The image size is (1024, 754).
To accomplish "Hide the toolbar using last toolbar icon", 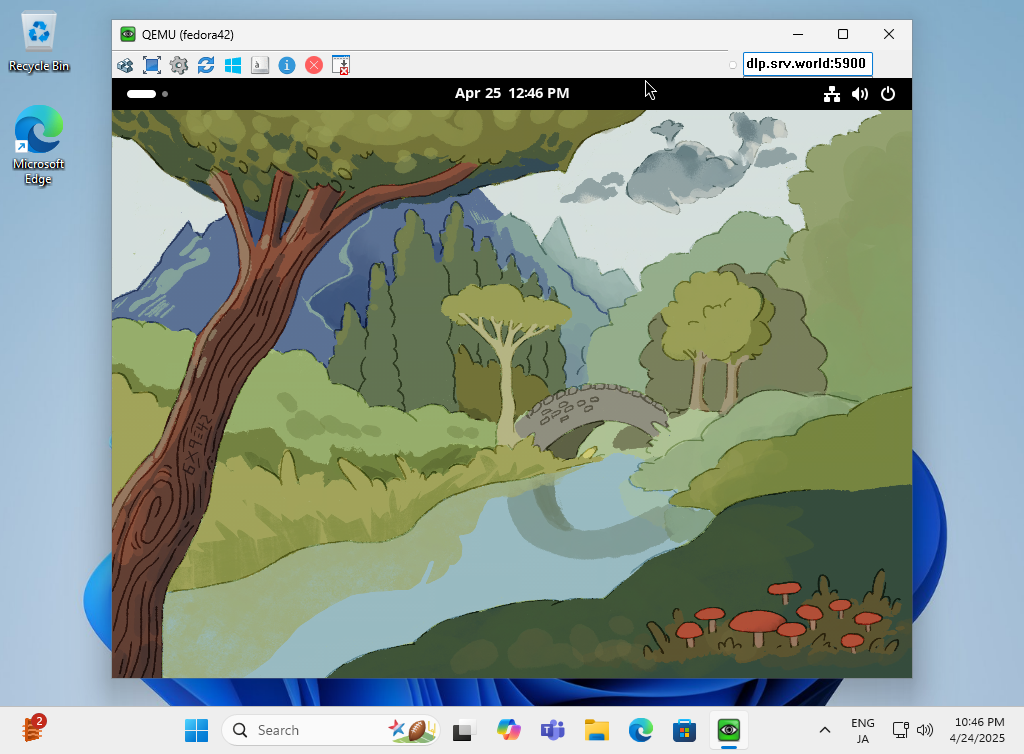I will pyautogui.click(x=341, y=65).
